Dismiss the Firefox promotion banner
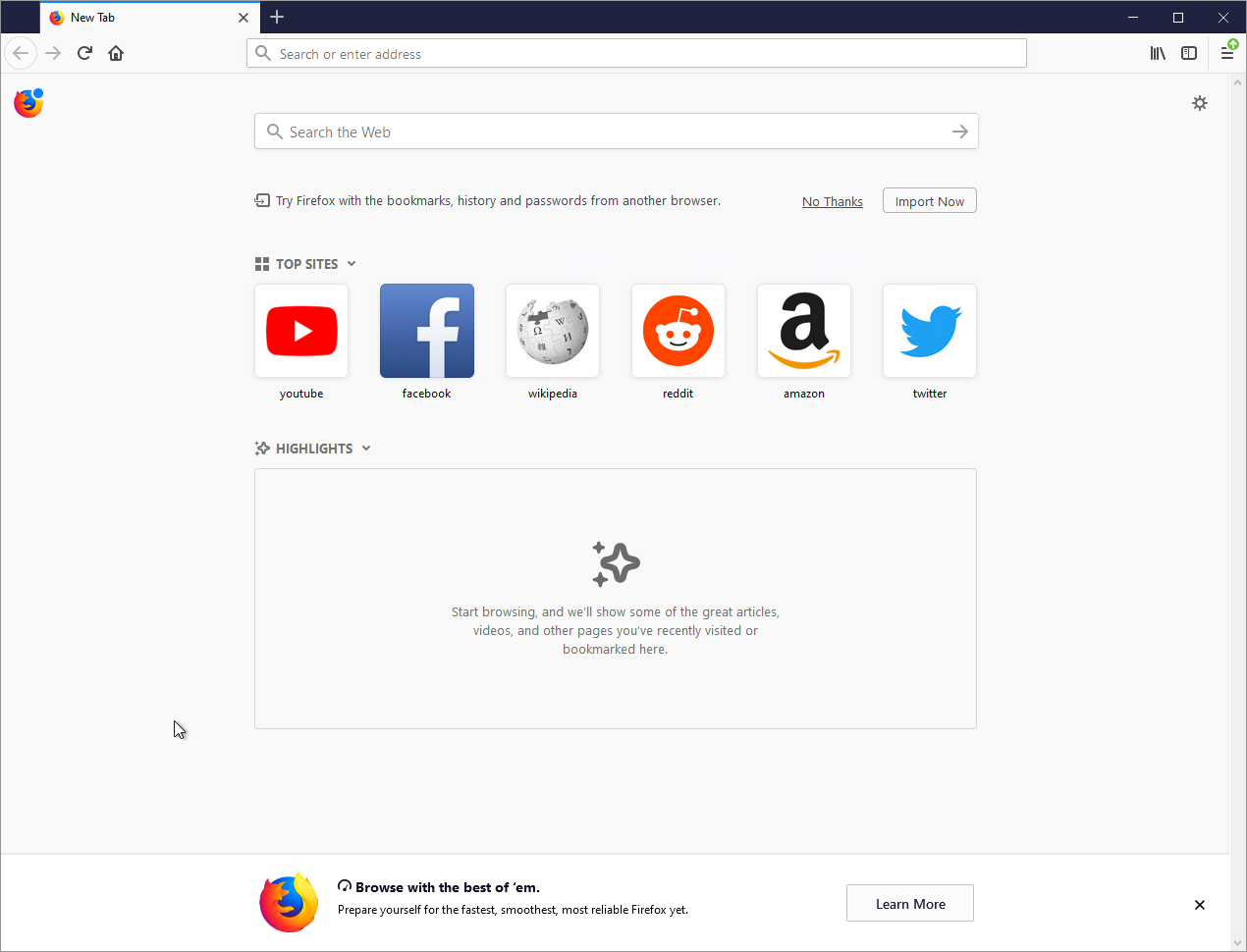Viewport: 1247px width, 952px height. click(1199, 904)
